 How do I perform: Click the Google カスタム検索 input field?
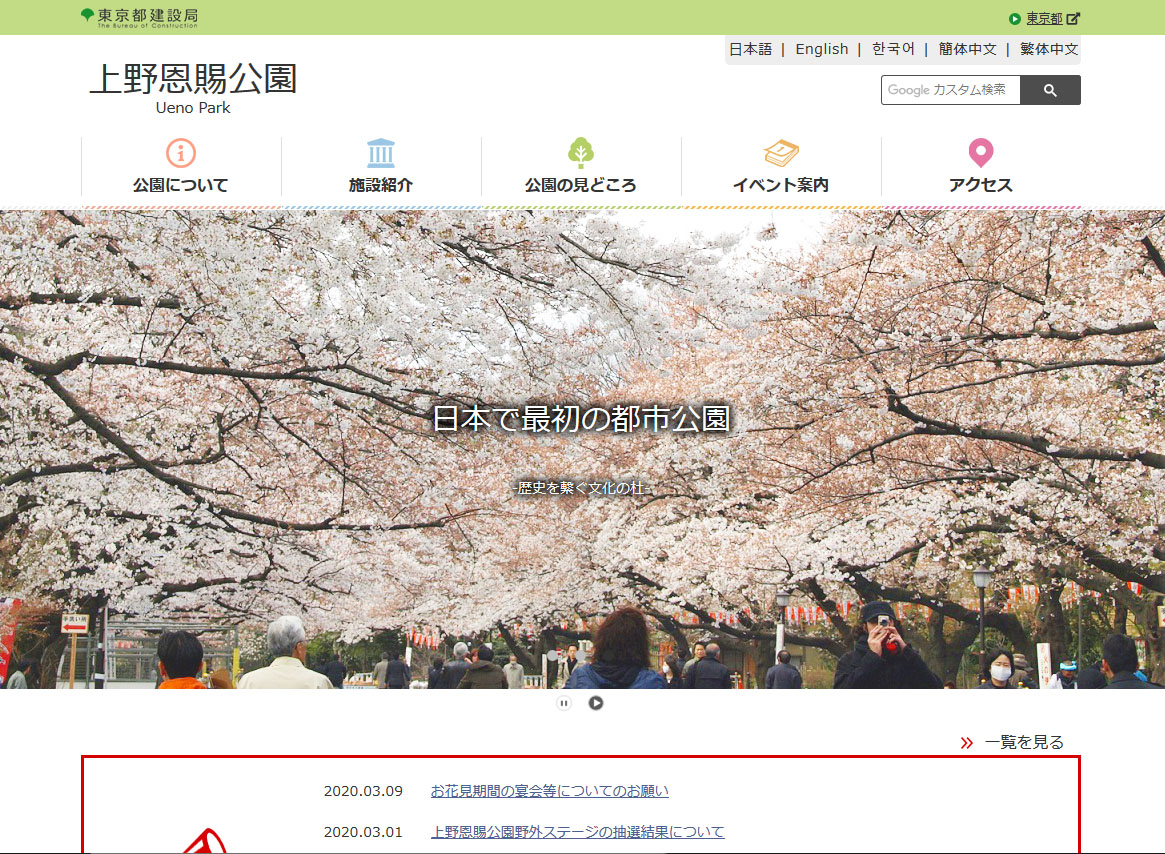[950, 90]
